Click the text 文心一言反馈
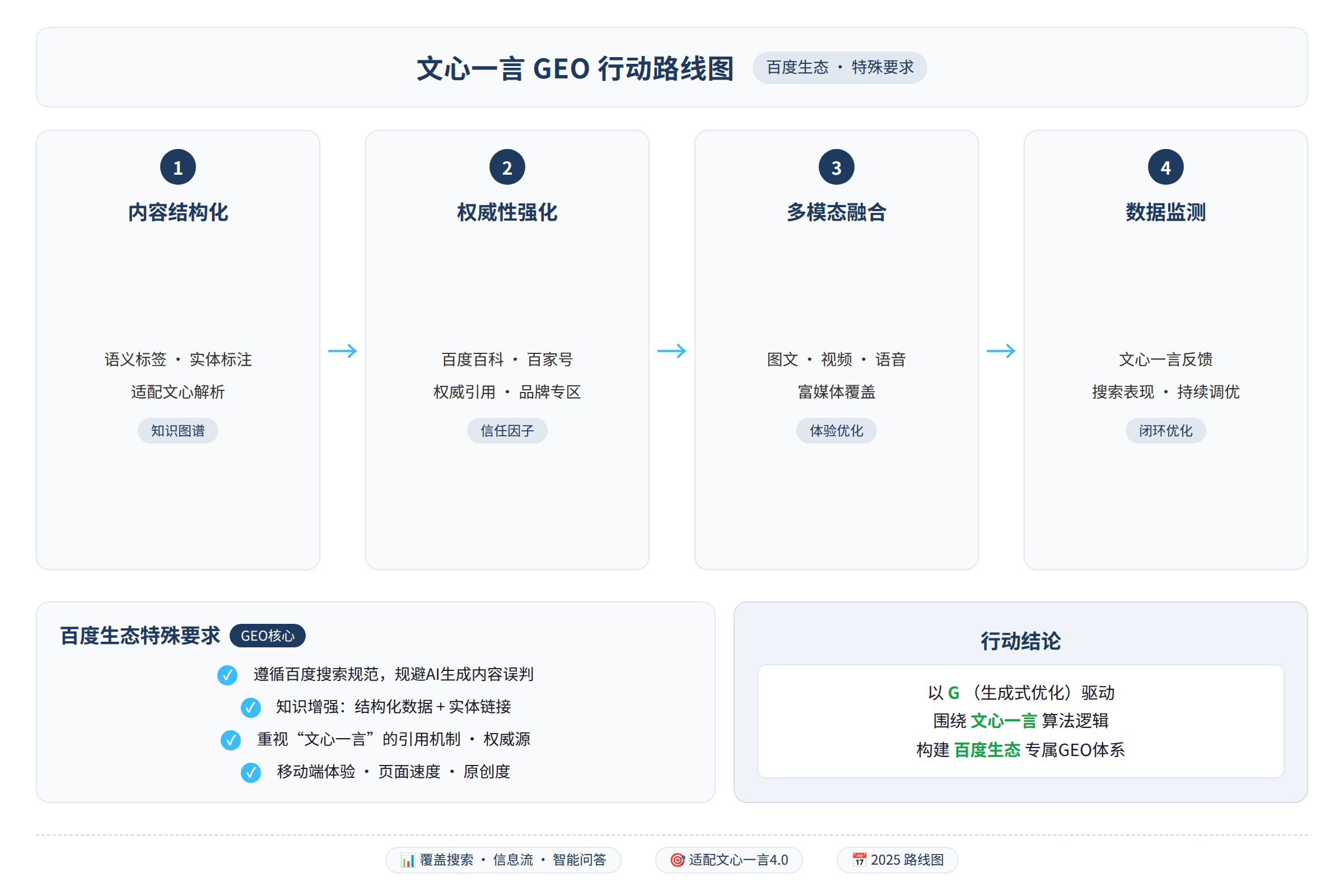This screenshot has width=1344, height=896. [1165, 360]
